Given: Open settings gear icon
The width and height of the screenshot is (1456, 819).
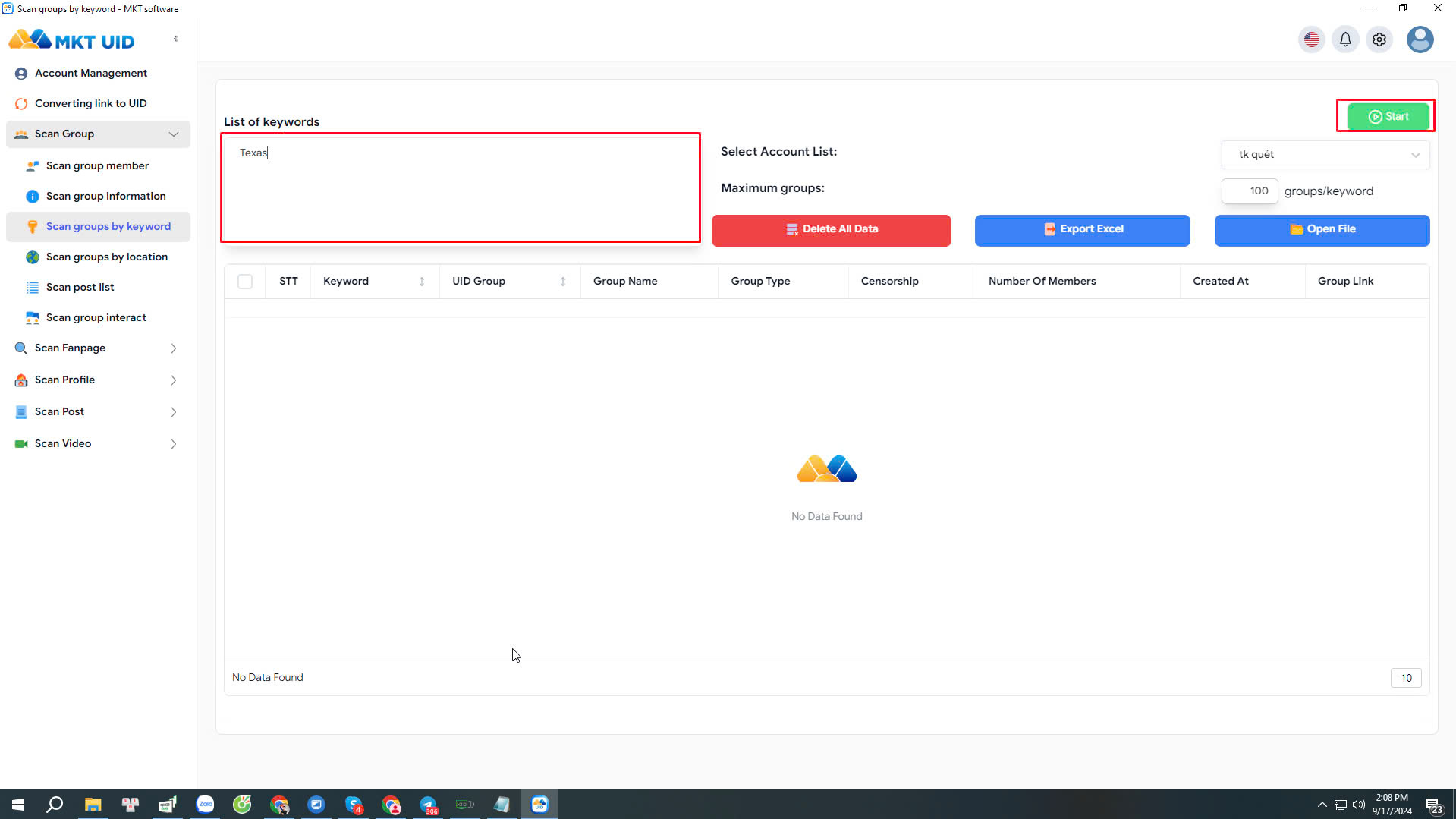Looking at the screenshot, I should point(1379,39).
